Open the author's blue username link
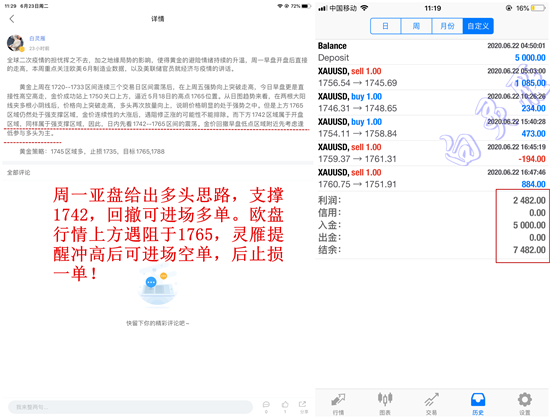 coord(37,39)
